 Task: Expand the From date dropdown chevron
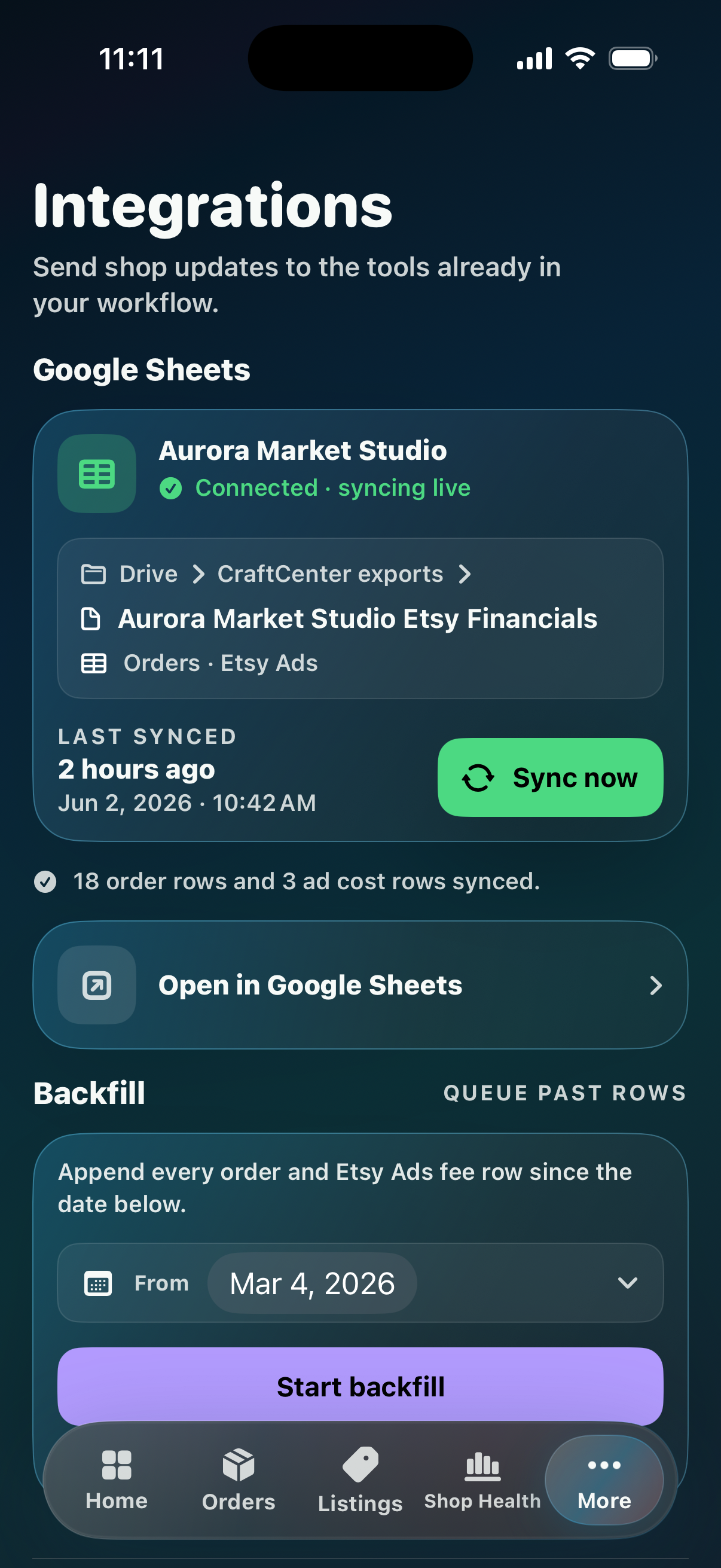(627, 1283)
